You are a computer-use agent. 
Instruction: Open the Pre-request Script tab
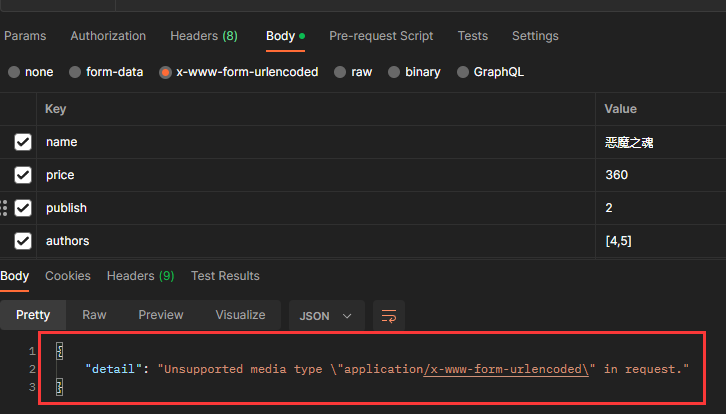pos(381,36)
